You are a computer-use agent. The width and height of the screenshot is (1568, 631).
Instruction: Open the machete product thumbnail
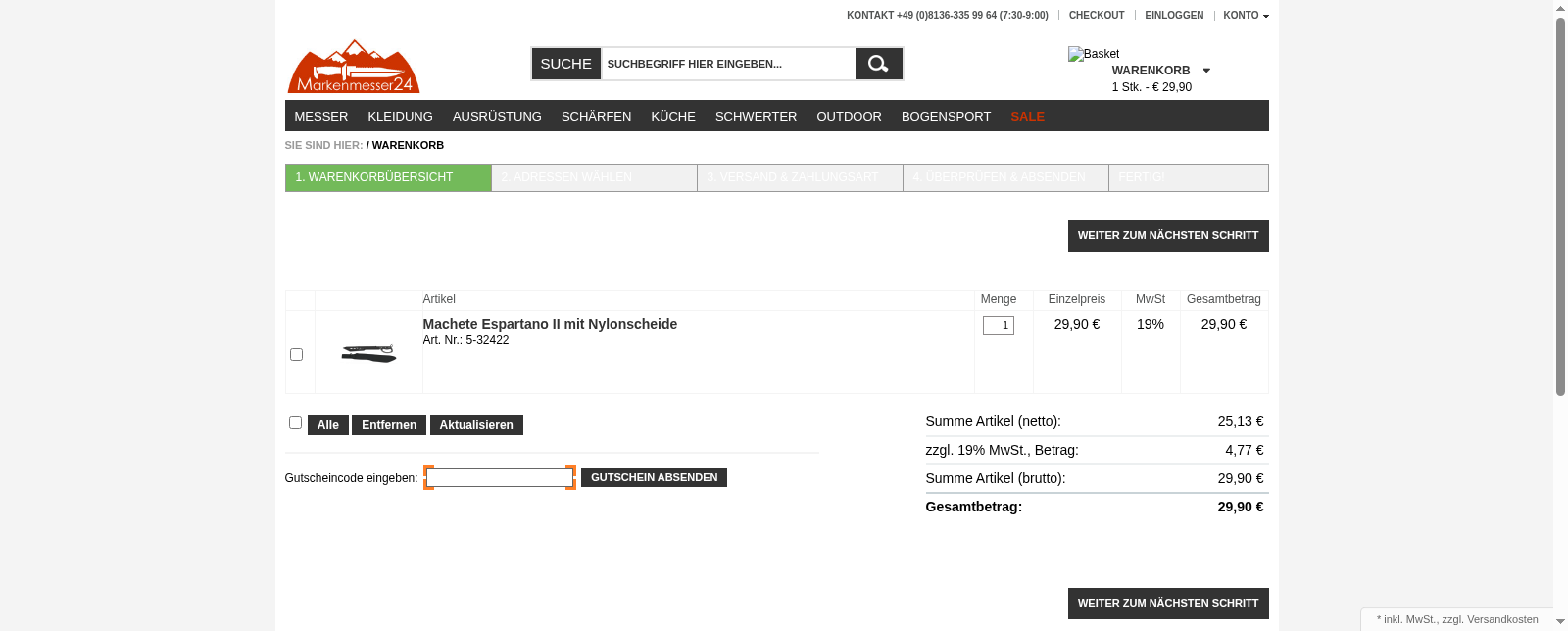click(x=368, y=353)
